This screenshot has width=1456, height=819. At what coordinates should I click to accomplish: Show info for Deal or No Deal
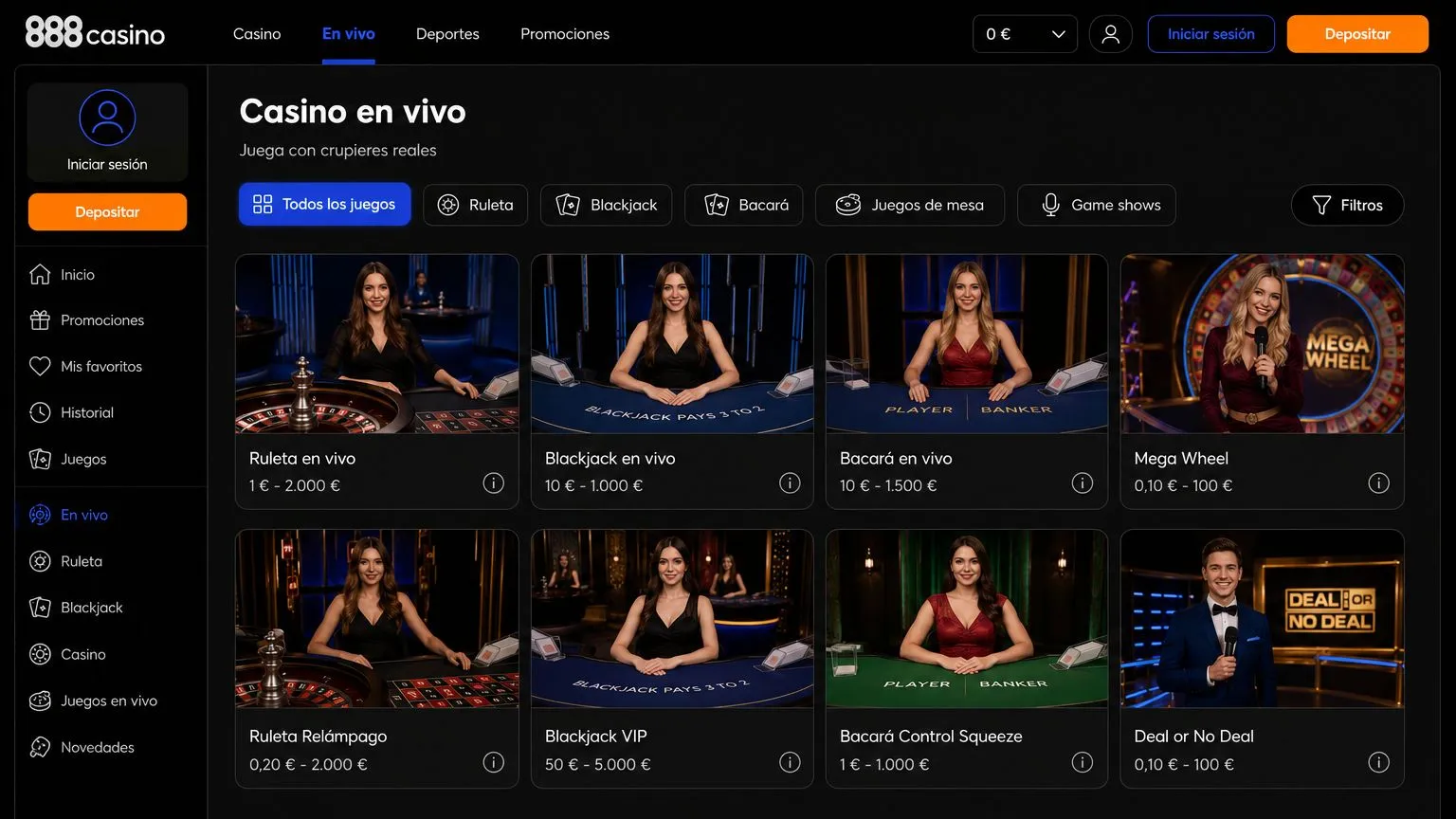[x=1379, y=762]
